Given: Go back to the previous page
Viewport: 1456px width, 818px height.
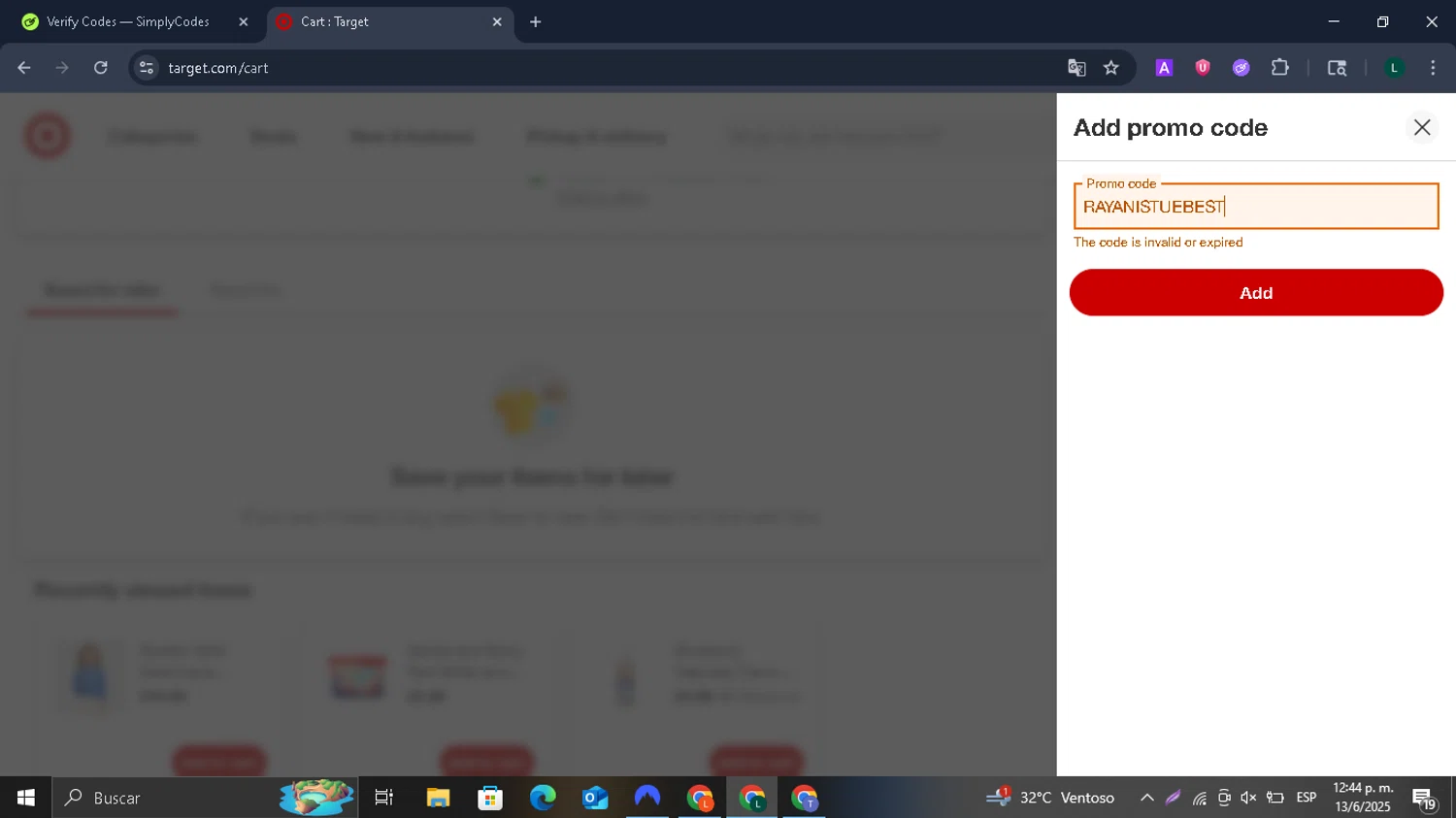Looking at the screenshot, I should pyautogui.click(x=24, y=68).
